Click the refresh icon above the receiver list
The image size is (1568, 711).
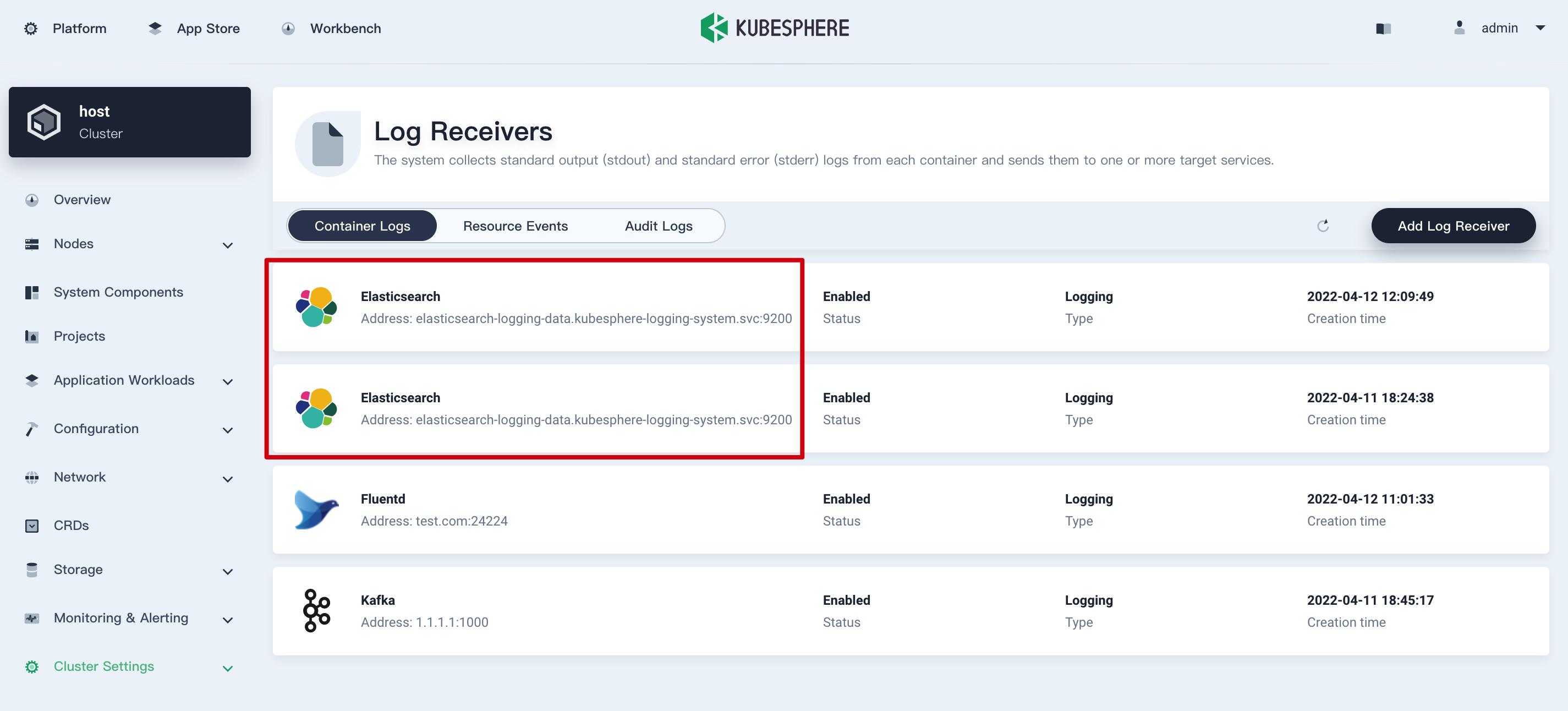pos(1323,225)
